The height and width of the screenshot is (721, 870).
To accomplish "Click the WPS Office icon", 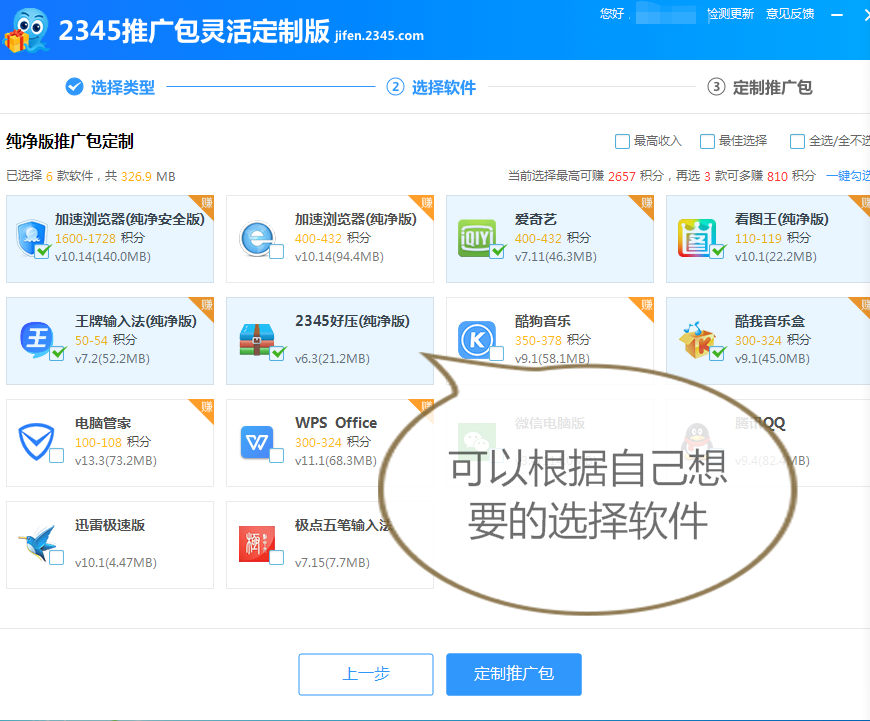I will (256, 442).
